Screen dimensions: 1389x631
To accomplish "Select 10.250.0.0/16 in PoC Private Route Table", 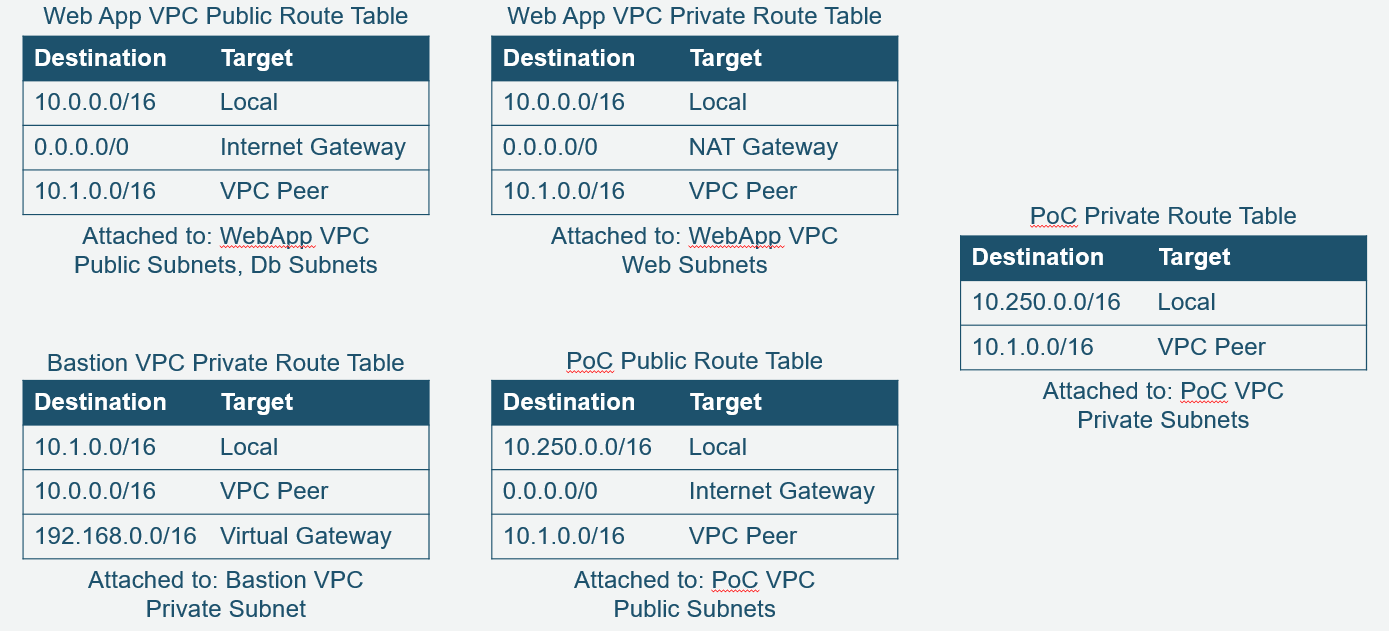I will pos(1046,302).
